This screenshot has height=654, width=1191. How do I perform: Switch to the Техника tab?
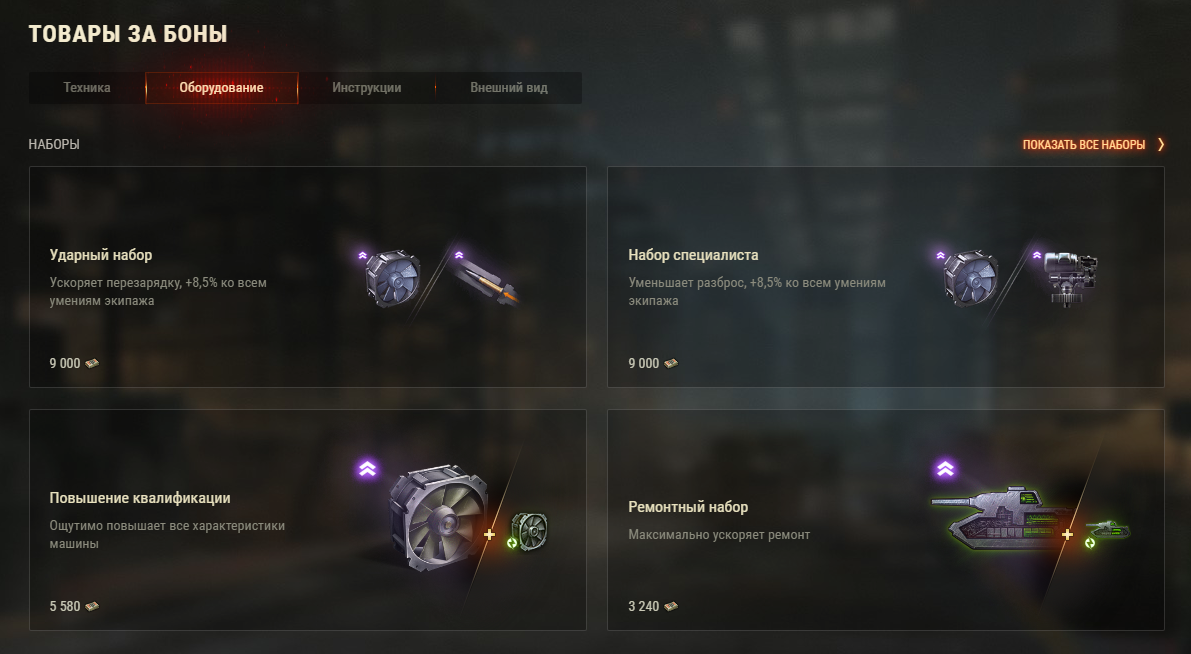[87, 87]
